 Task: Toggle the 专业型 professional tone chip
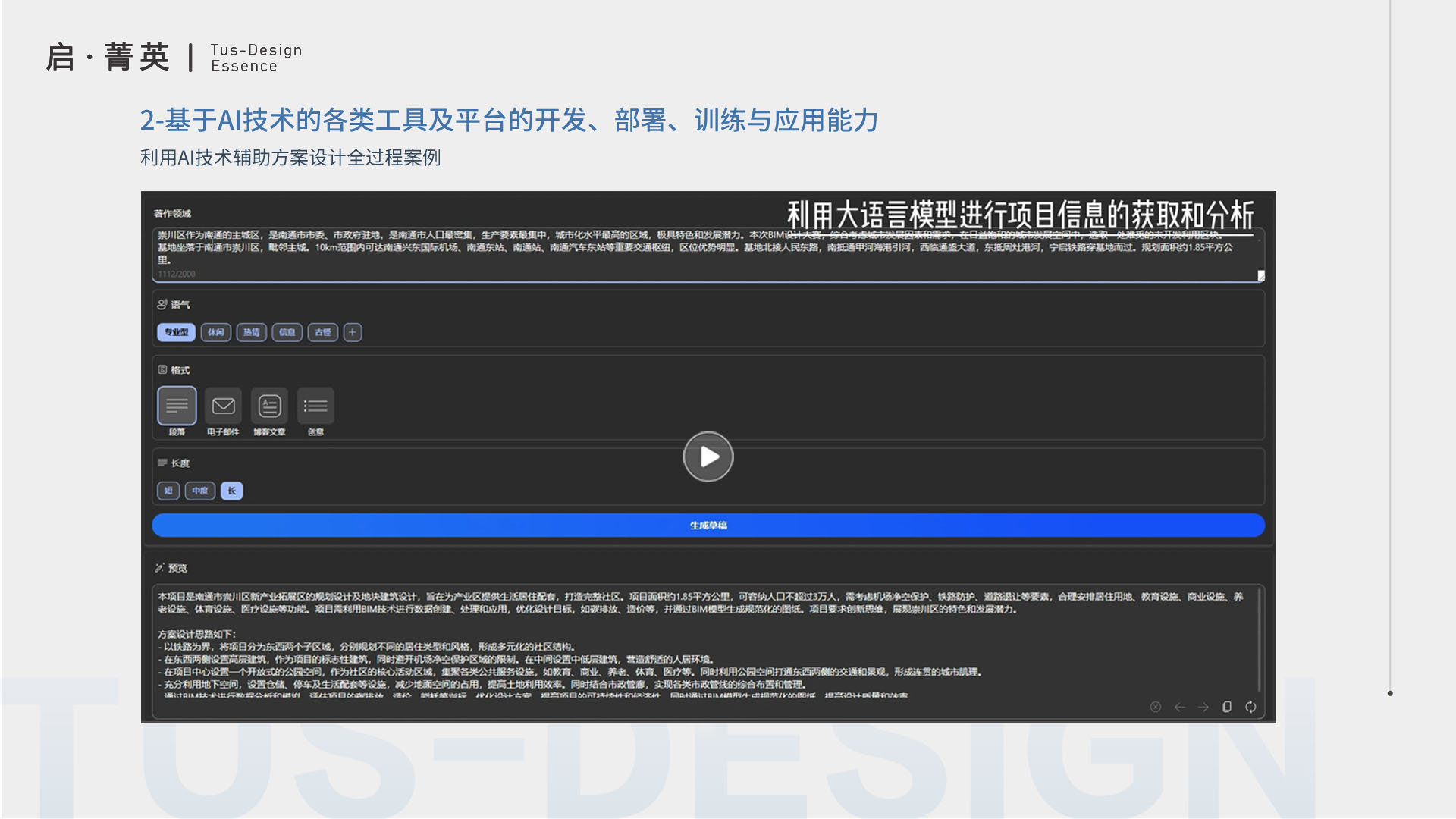pos(176,332)
